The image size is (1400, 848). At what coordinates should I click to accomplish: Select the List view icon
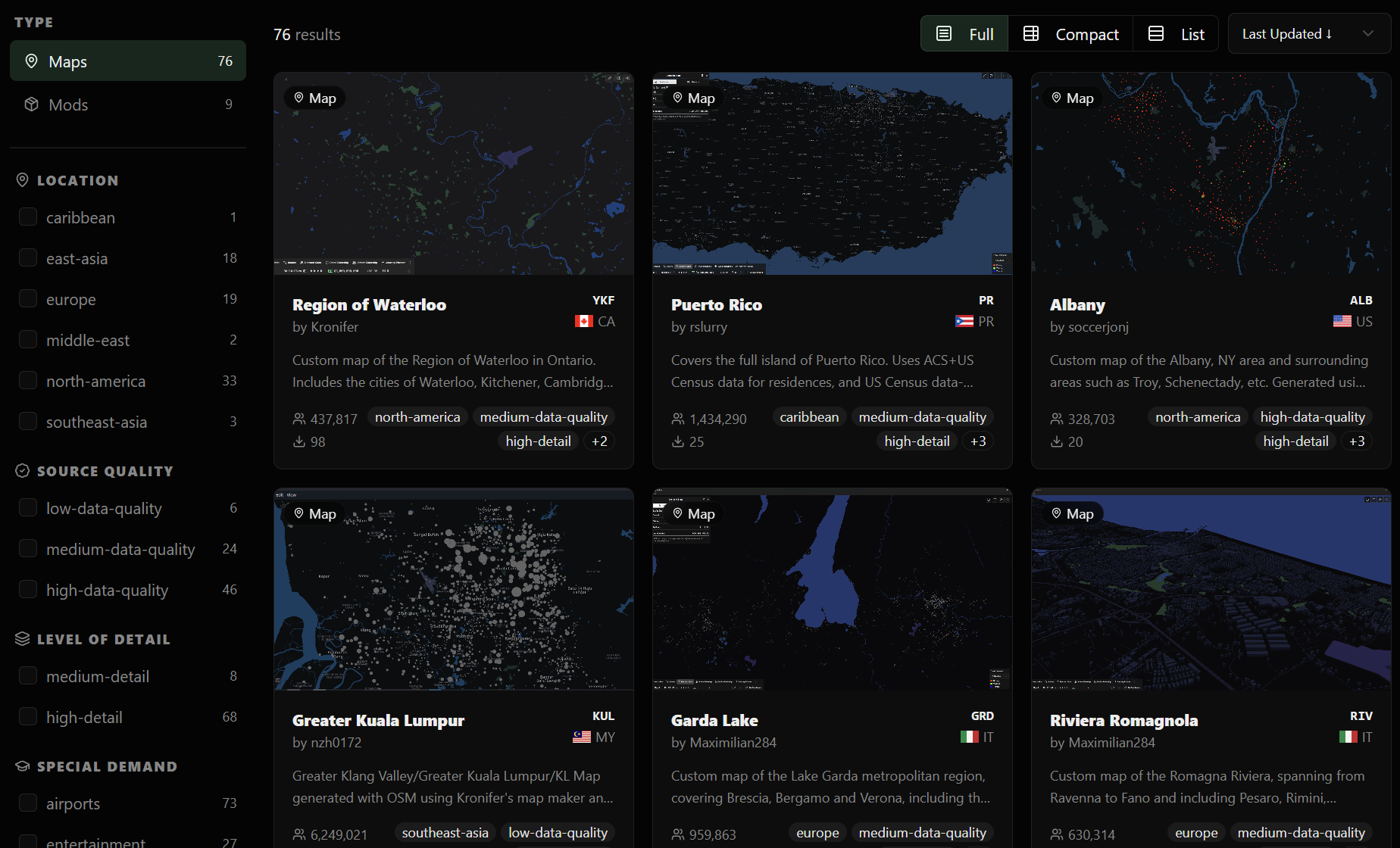[x=1155, y=33]
